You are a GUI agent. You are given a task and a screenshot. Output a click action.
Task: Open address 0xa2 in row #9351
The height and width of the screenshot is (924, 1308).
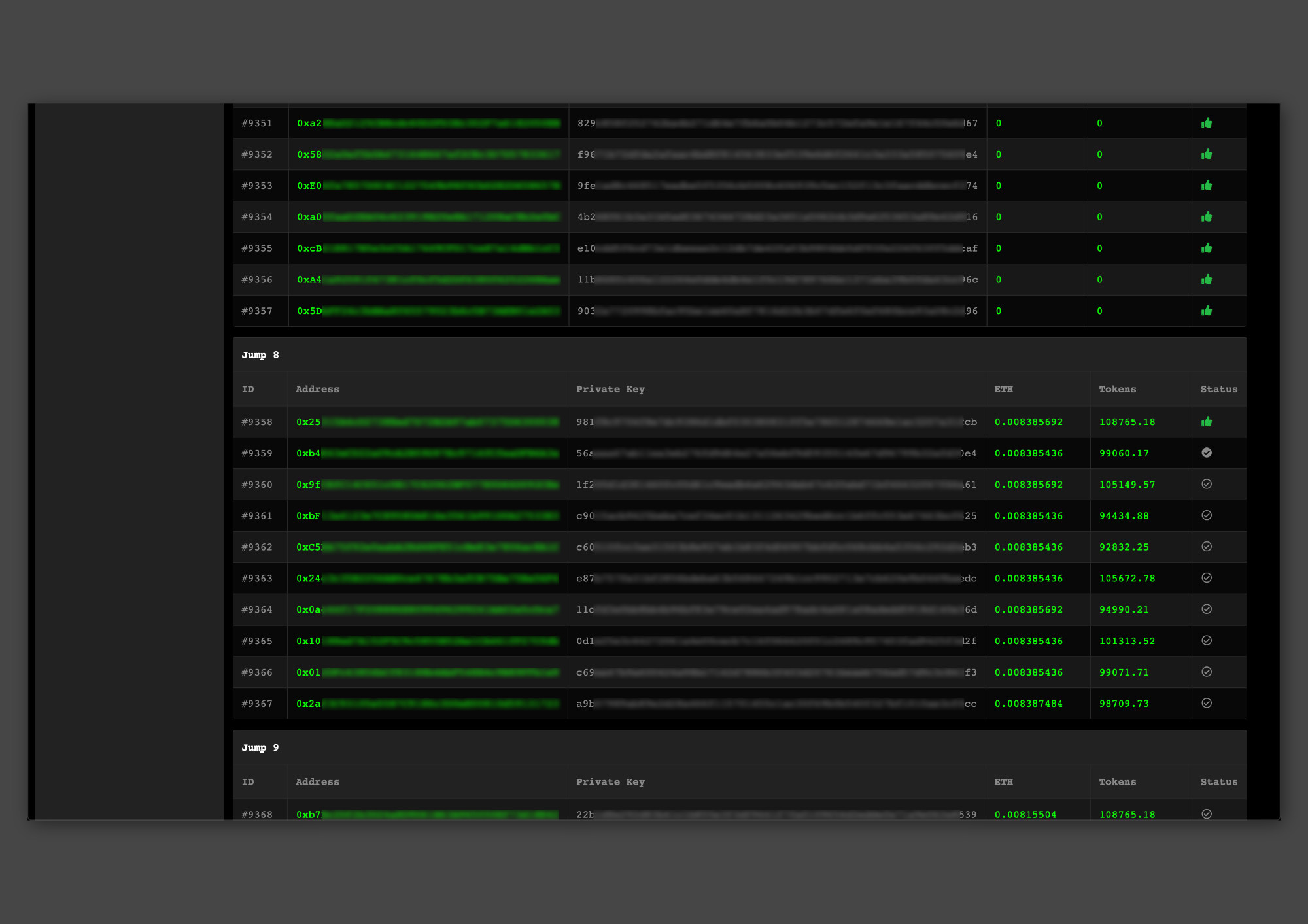[x=428, y=123]
